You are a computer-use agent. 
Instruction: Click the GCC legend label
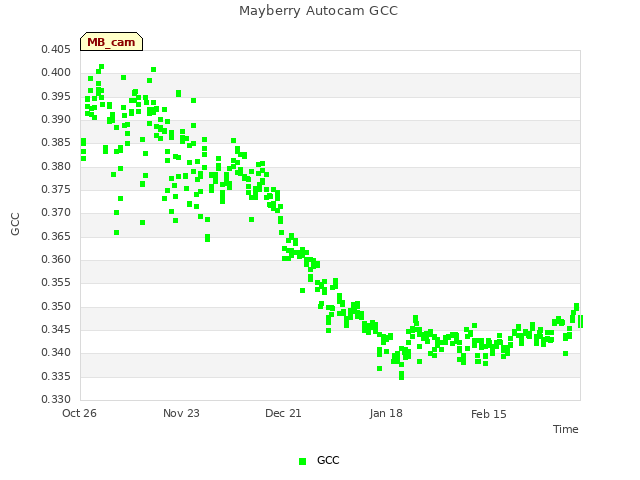(x=328, y=460)
